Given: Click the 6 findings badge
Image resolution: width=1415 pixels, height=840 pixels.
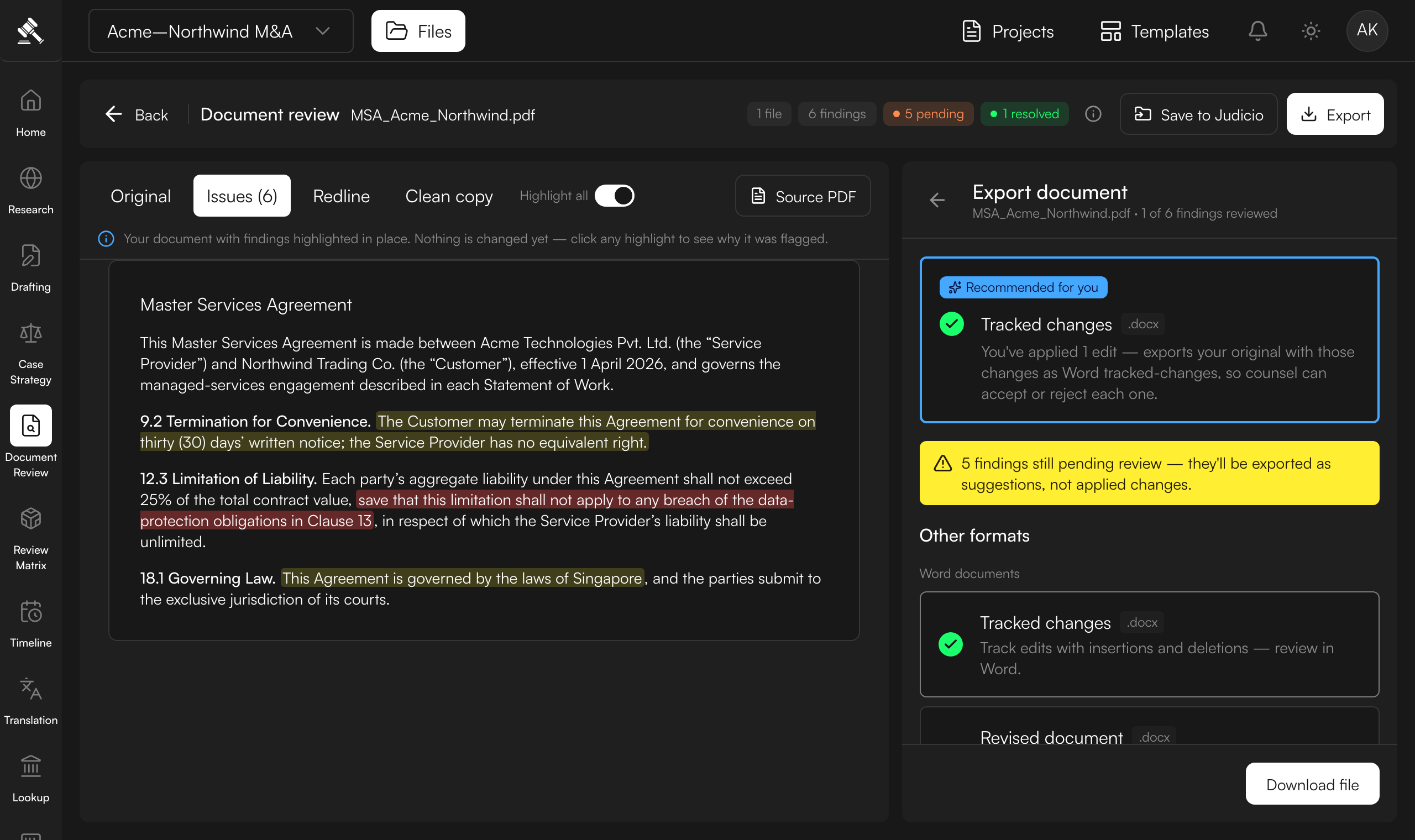Looking at the screenshot, I should point(836,114).
